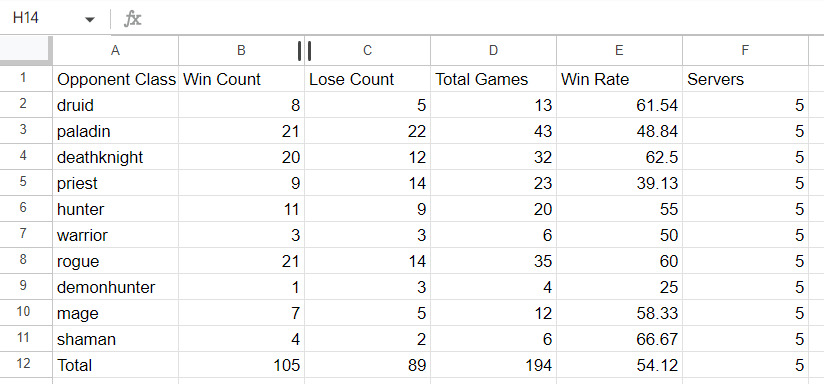The height and width of the screenshot is (384, 824).
Task: Click the Servers header cell
Action: coord(745,79)
